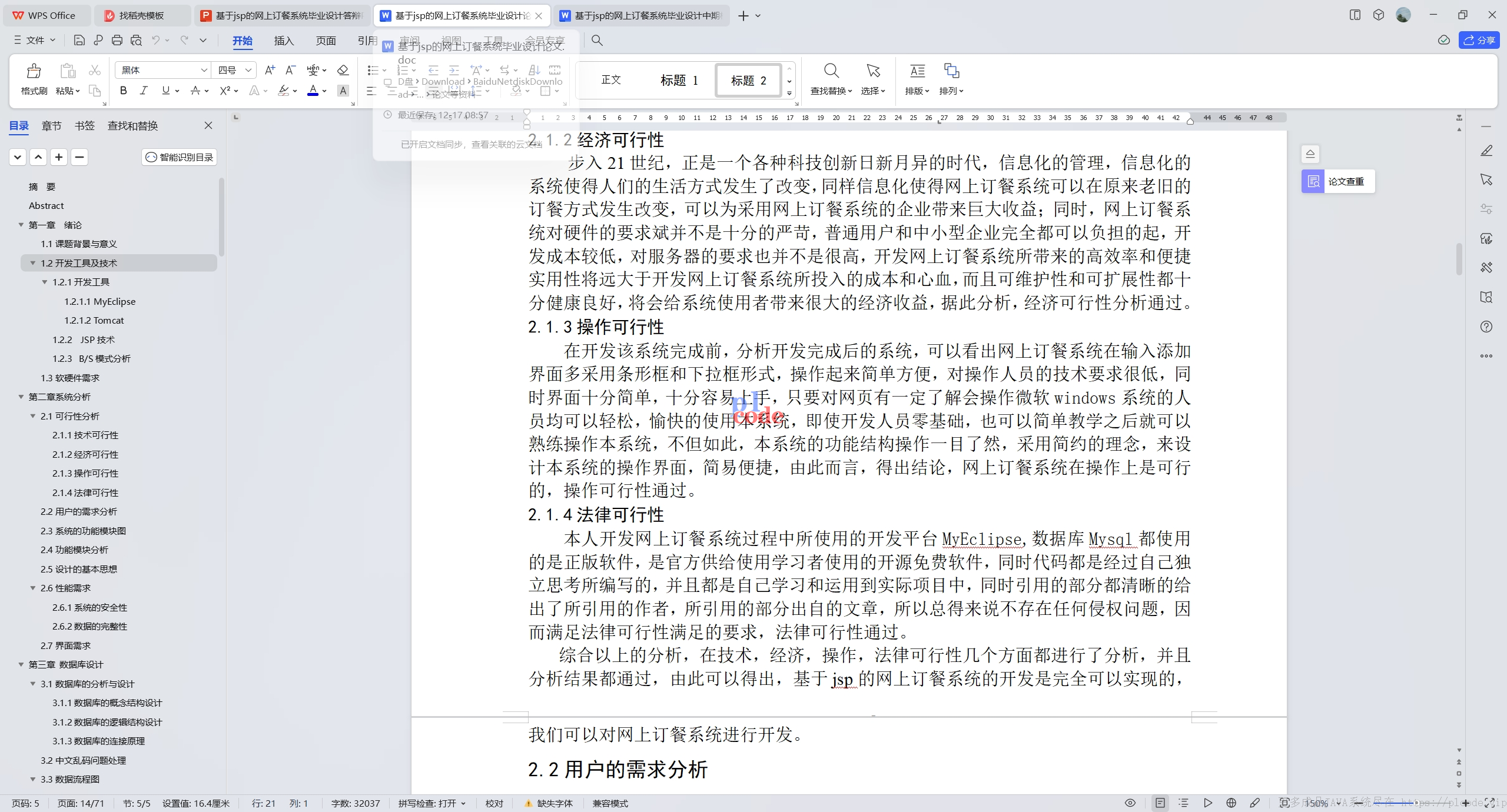Apply the 正文 style
This screenshot has height=812, width=1507.
(x=611, y=80)
